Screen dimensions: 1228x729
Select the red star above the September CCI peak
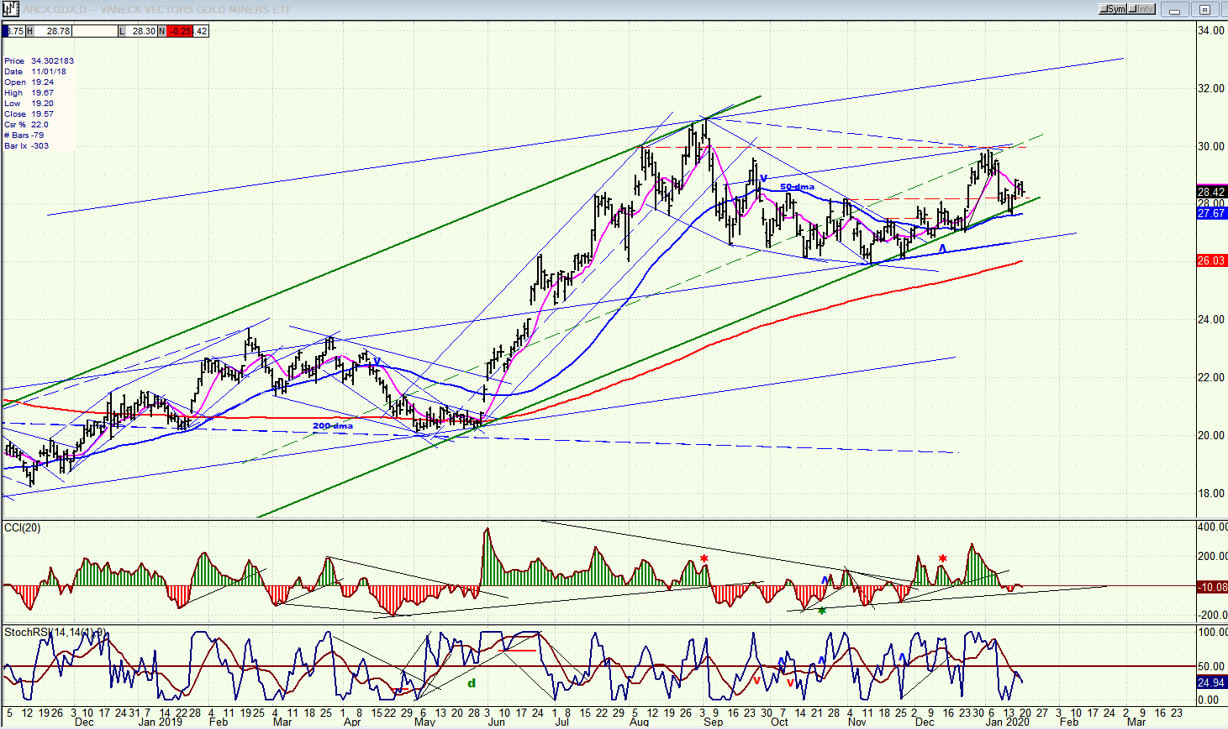[x=705, y=558]
